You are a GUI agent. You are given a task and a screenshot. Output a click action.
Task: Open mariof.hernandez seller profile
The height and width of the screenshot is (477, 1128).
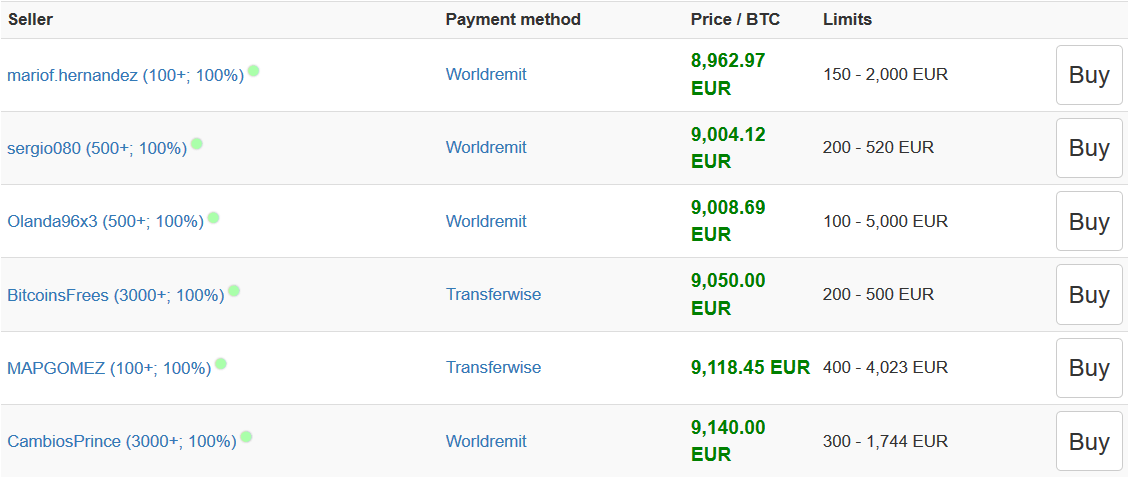[125, 75]
